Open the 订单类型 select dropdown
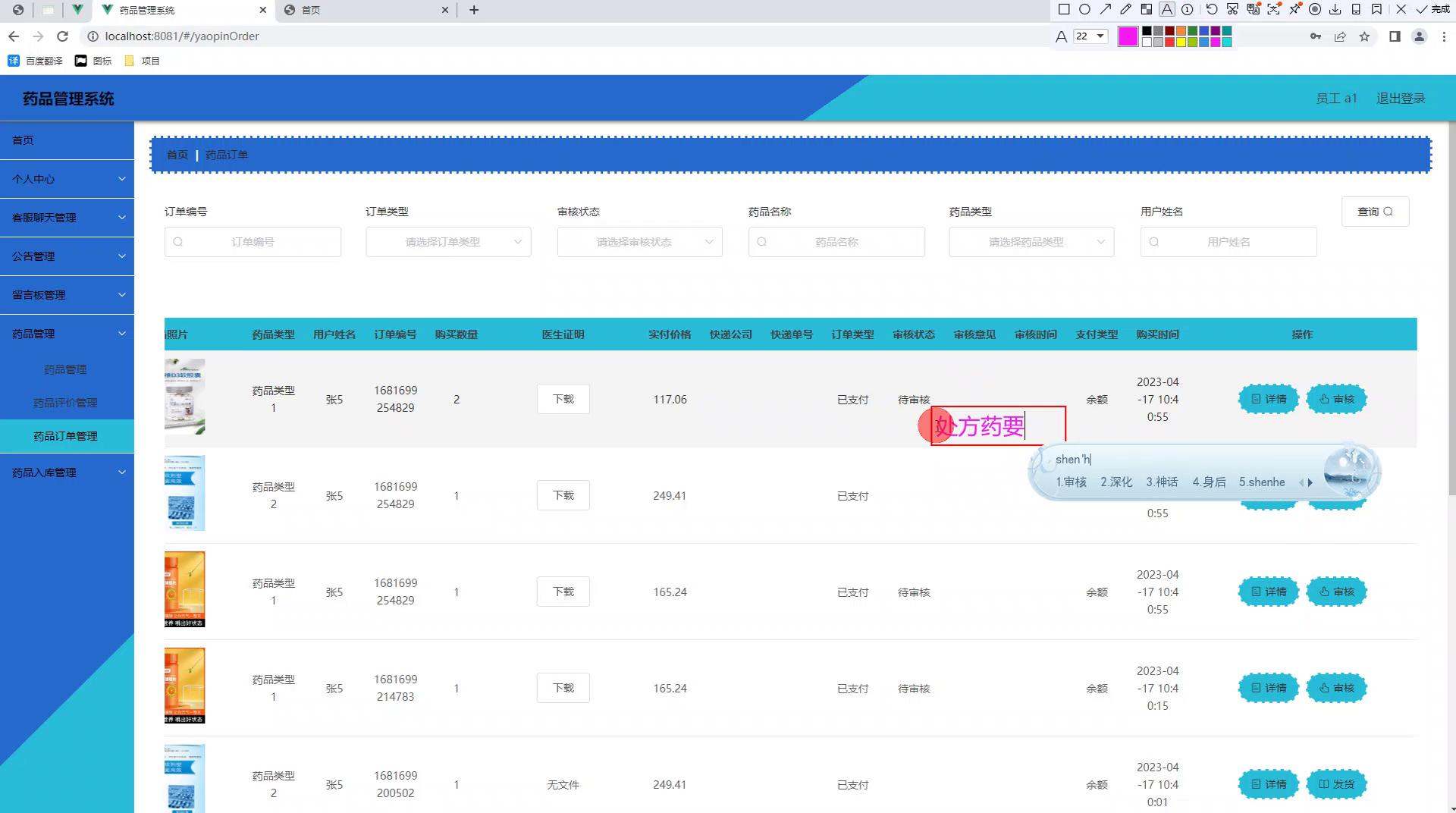 pos(448,242)
